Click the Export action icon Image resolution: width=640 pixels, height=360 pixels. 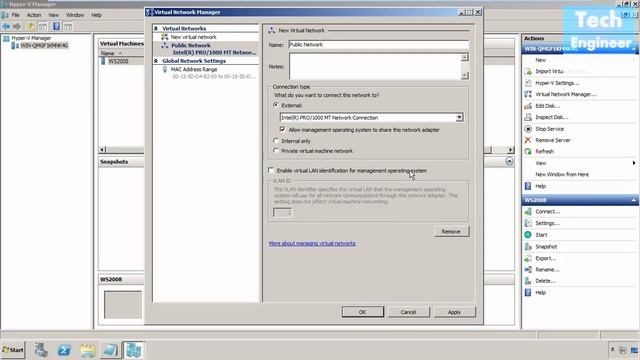click(528, 258)
